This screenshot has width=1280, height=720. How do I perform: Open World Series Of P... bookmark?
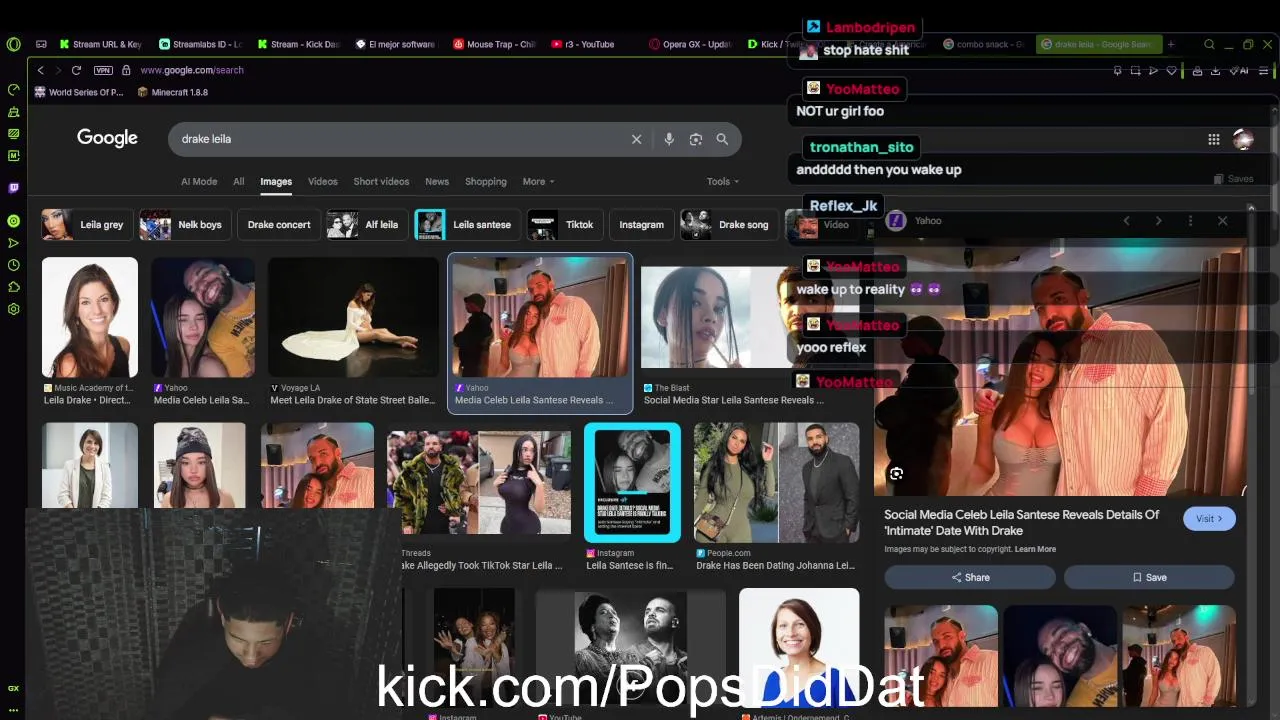tap(79, 92)
